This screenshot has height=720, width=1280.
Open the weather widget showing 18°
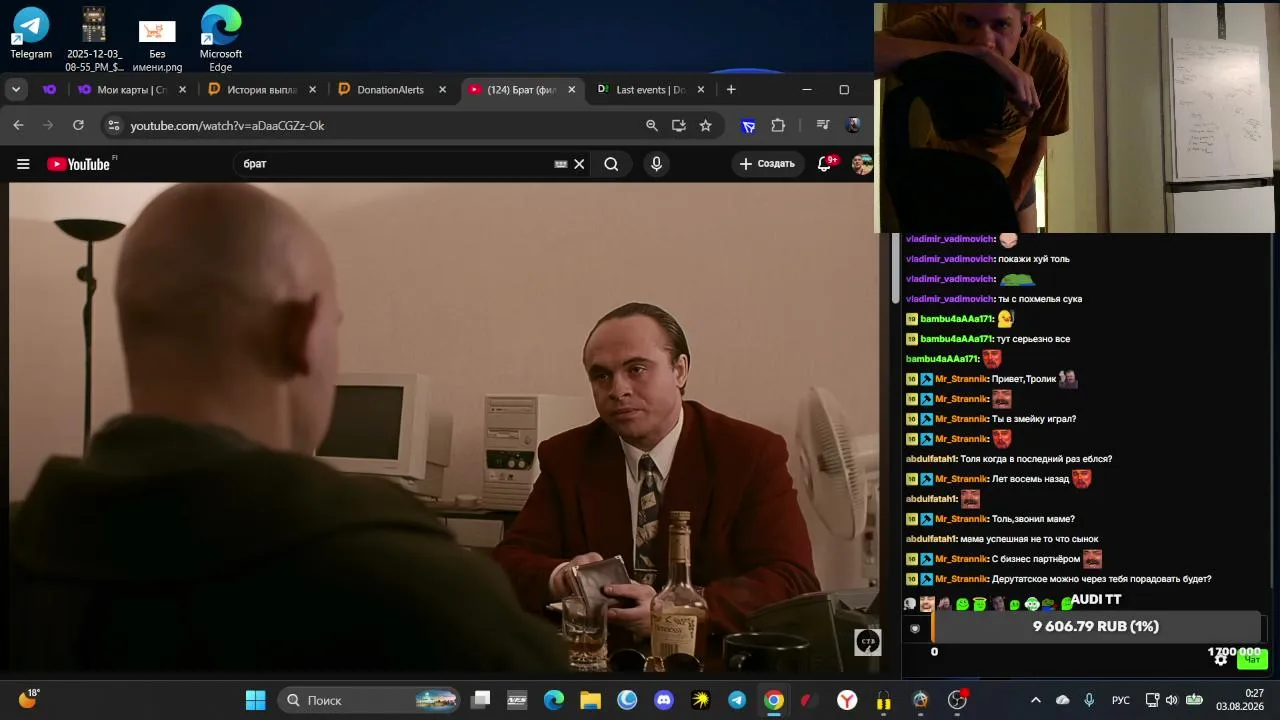[x=28, y=698]
